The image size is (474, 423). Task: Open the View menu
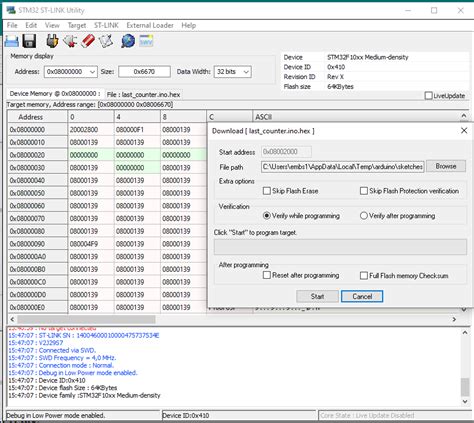(x=52, y=25)
